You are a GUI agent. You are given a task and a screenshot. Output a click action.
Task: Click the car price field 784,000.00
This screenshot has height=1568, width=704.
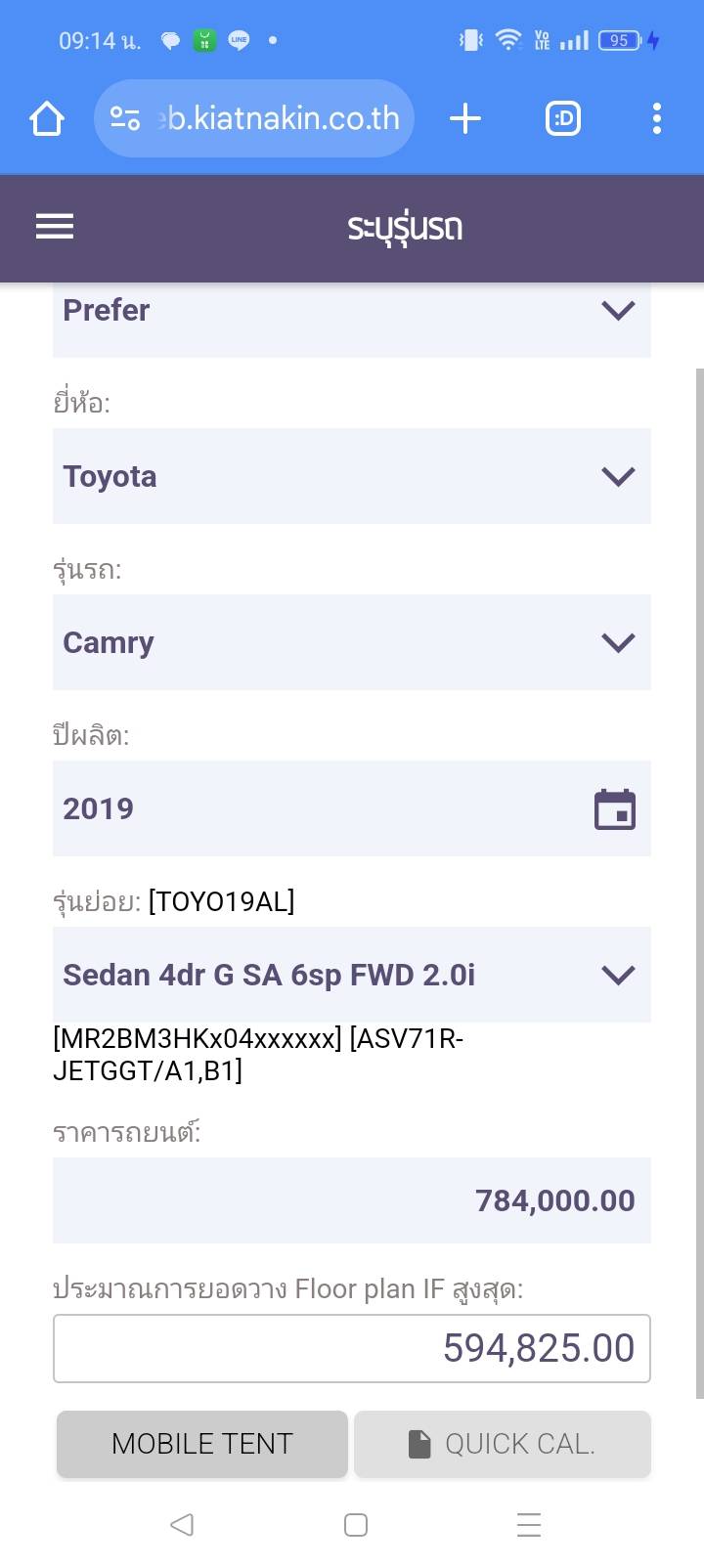(352, 1200)
